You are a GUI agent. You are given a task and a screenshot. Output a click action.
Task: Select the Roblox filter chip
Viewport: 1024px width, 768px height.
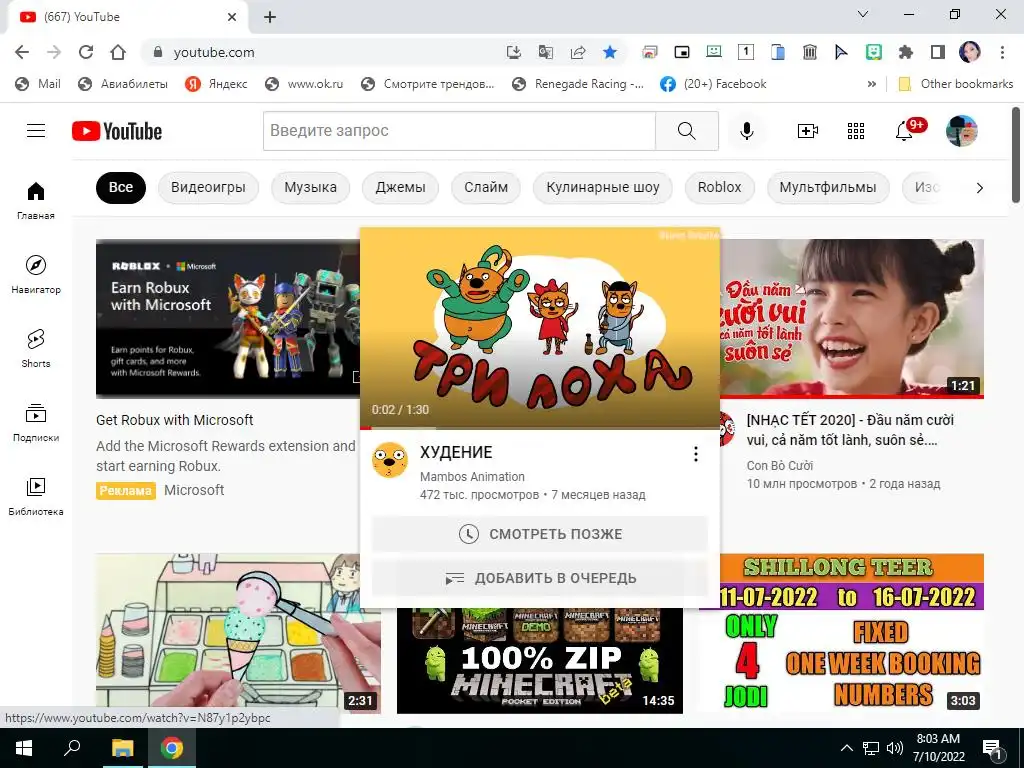pyautogui.click(x=720, y=187)
